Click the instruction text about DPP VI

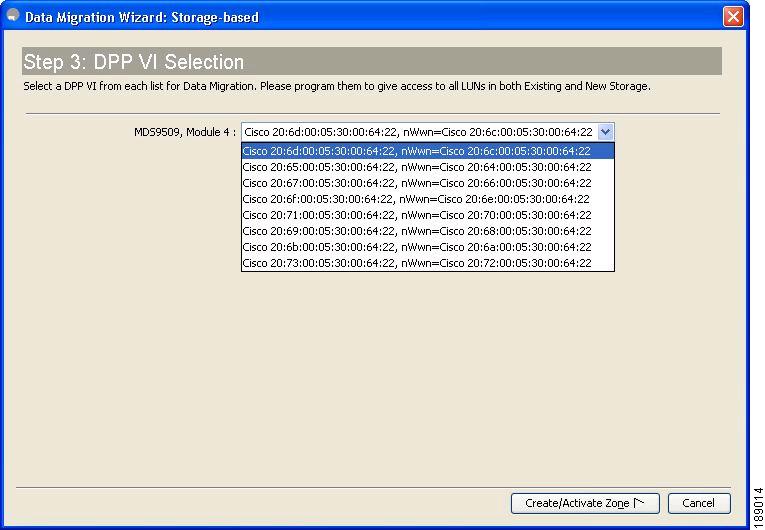pos(337,86)
